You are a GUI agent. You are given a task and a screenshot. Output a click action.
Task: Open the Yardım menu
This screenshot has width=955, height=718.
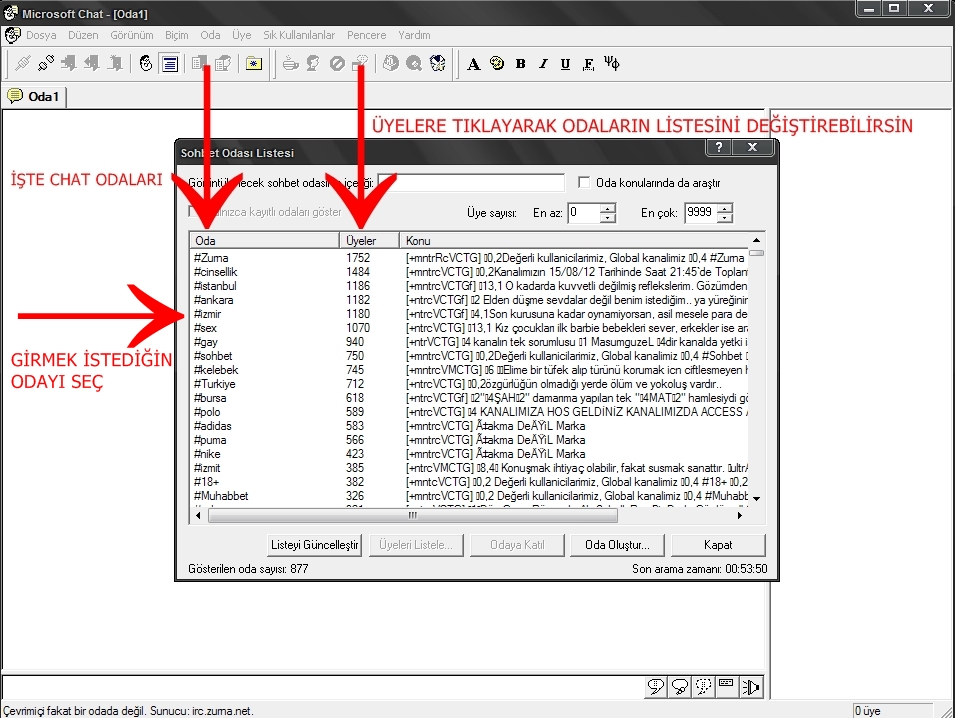click(414, 35)
